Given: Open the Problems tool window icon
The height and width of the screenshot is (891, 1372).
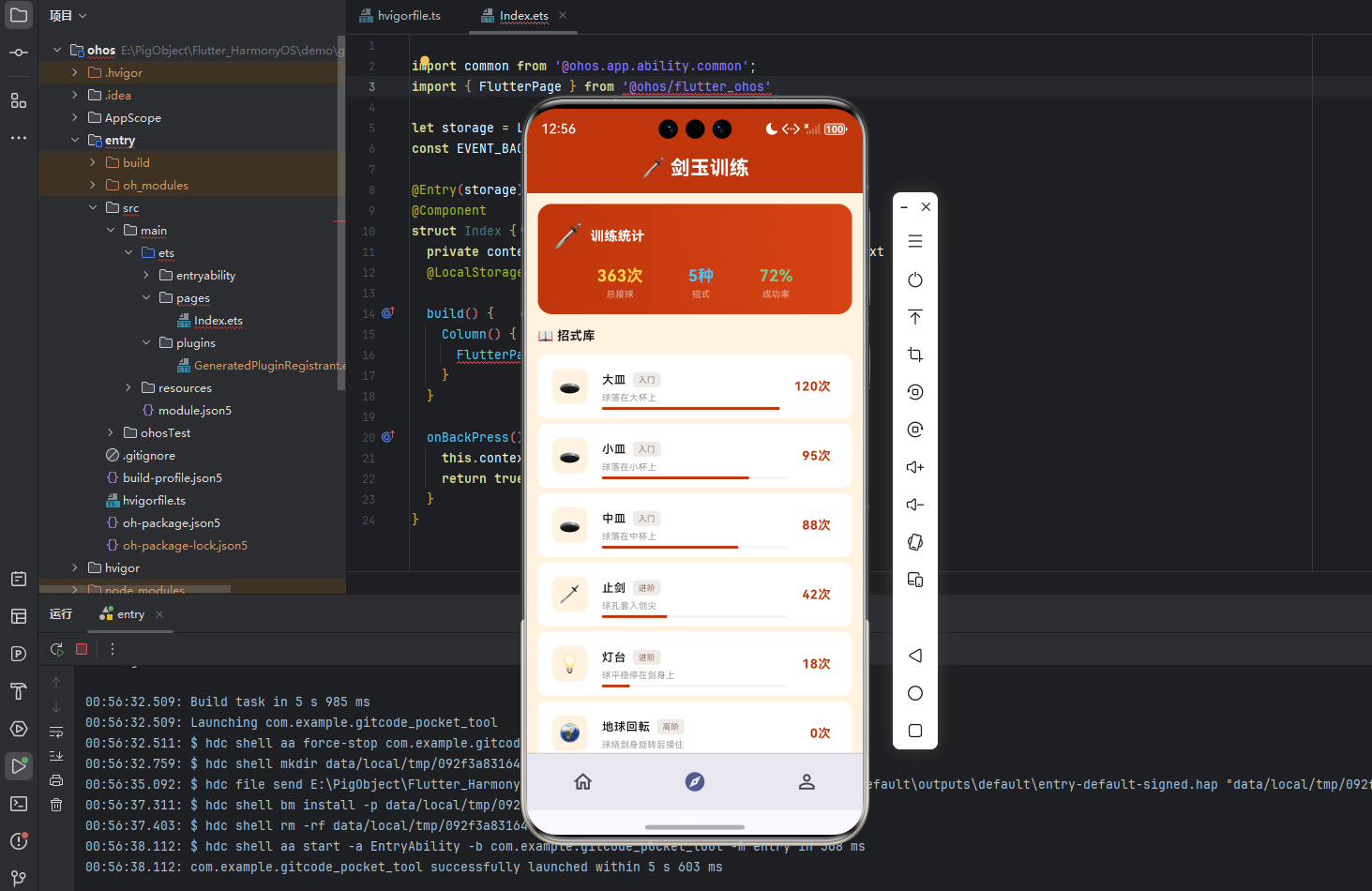Looking at the screenshot, I should pos(19,841).
